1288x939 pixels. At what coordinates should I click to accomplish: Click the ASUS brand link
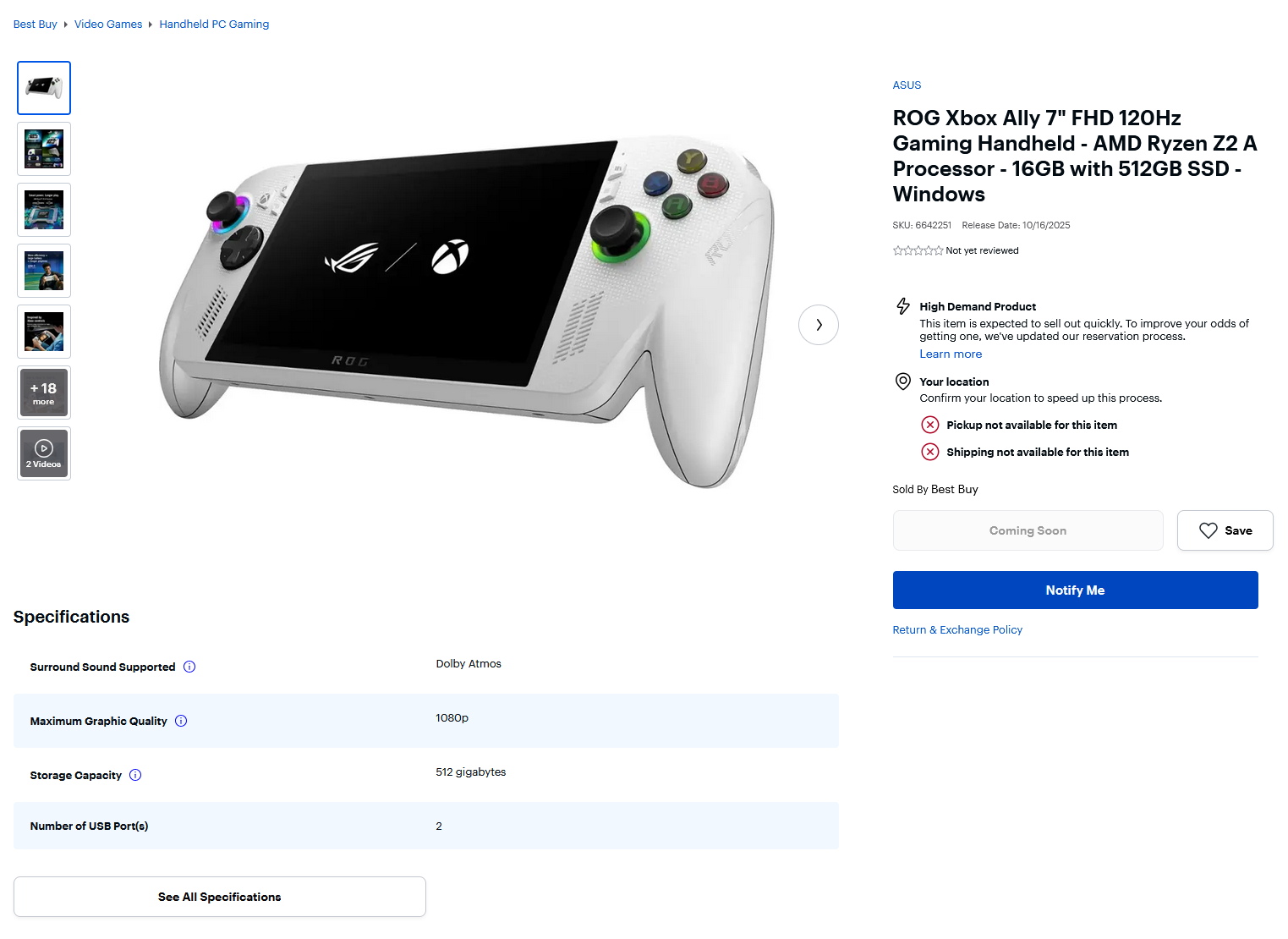[907, 85]
